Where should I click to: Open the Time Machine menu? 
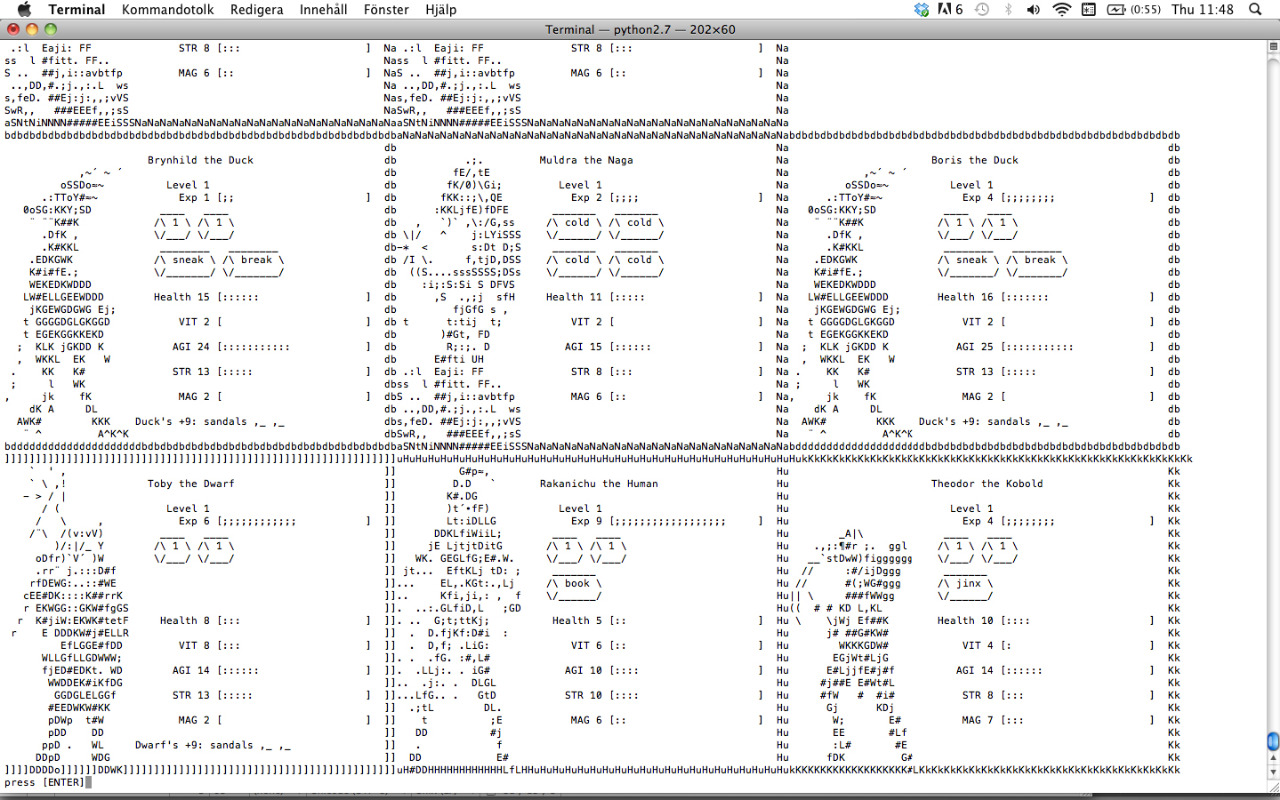[981, 10]
